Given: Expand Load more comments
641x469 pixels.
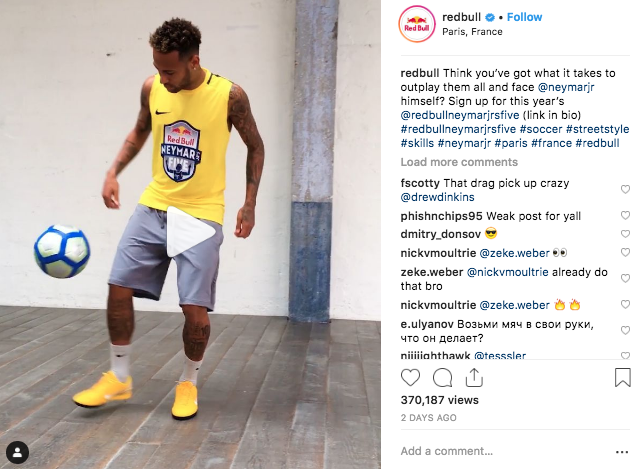Looking at the screenshot, I should point(459,162).
